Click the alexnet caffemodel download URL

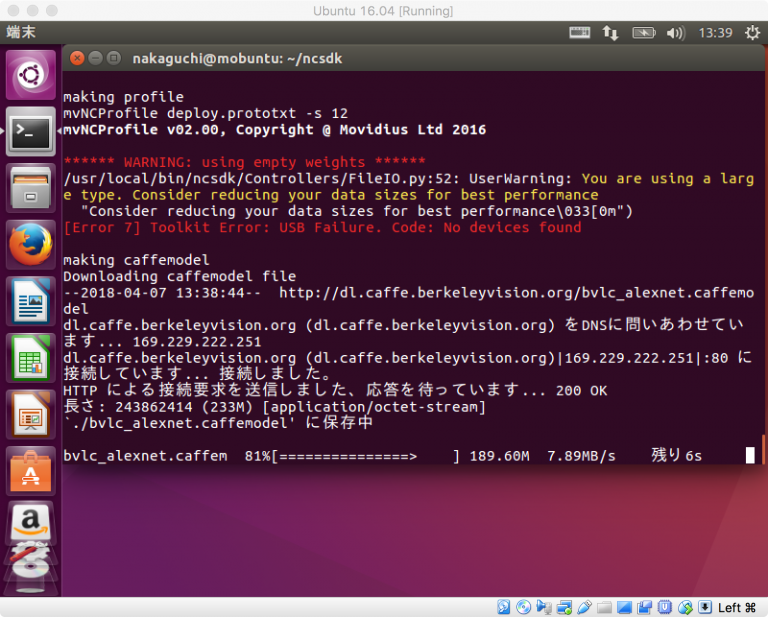[x=516, y=293]
